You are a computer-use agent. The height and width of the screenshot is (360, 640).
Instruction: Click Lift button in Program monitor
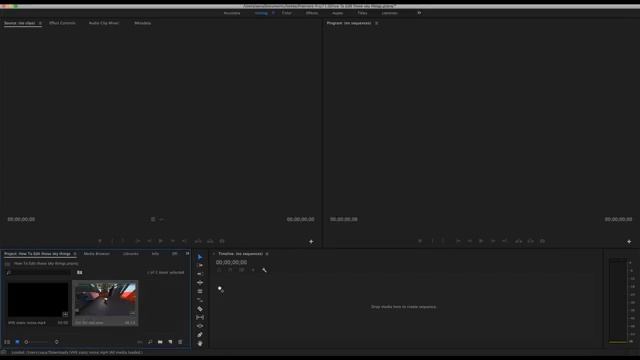518,241
